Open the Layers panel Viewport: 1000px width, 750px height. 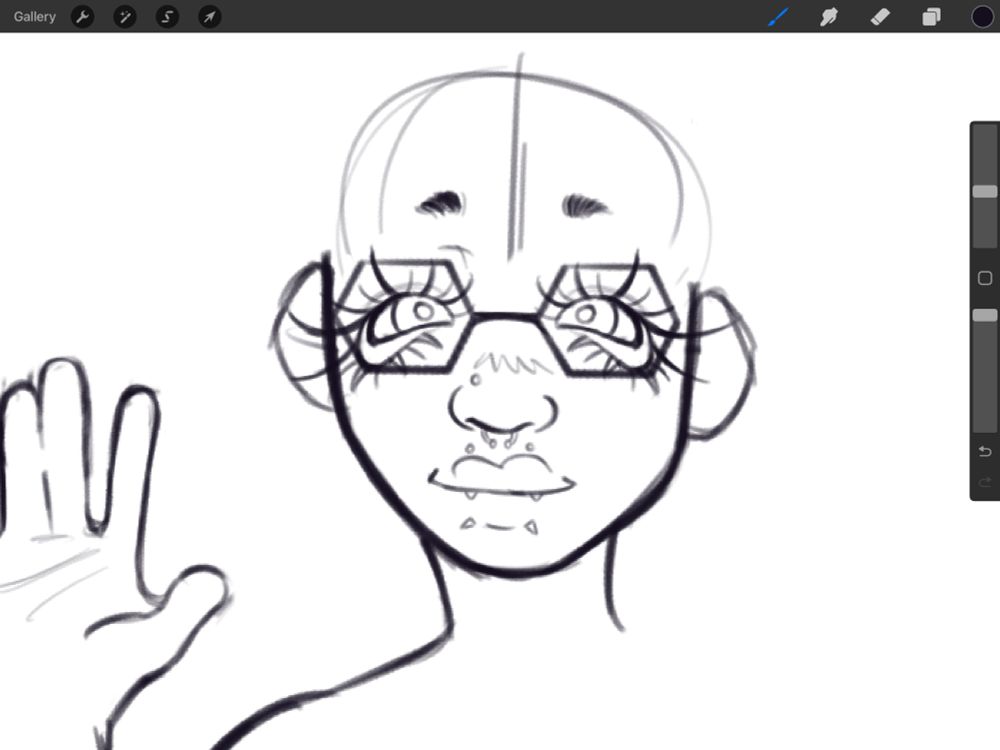[x=931, y=17]
